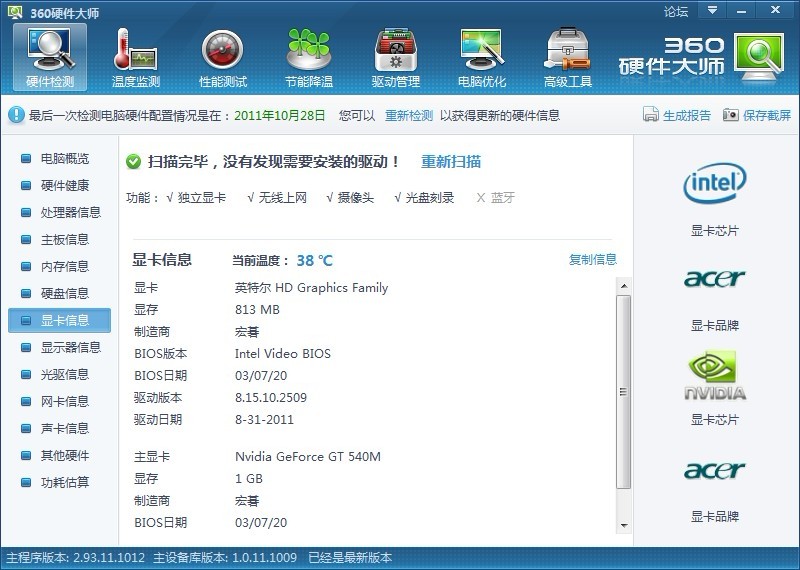This screenshot has width=800, height=570.
Task: Click 已经是最新版本 in the status bar
Action: (x=350, y=557)
